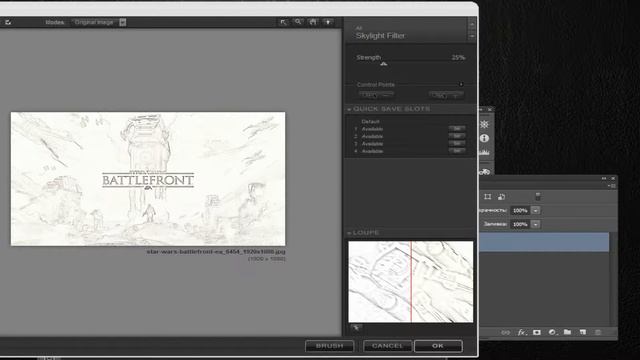Viewport: 640px width, 360px height.
Task: Click the Battlefront preview image
Action: pyautogui.click(x=148, y=179)
